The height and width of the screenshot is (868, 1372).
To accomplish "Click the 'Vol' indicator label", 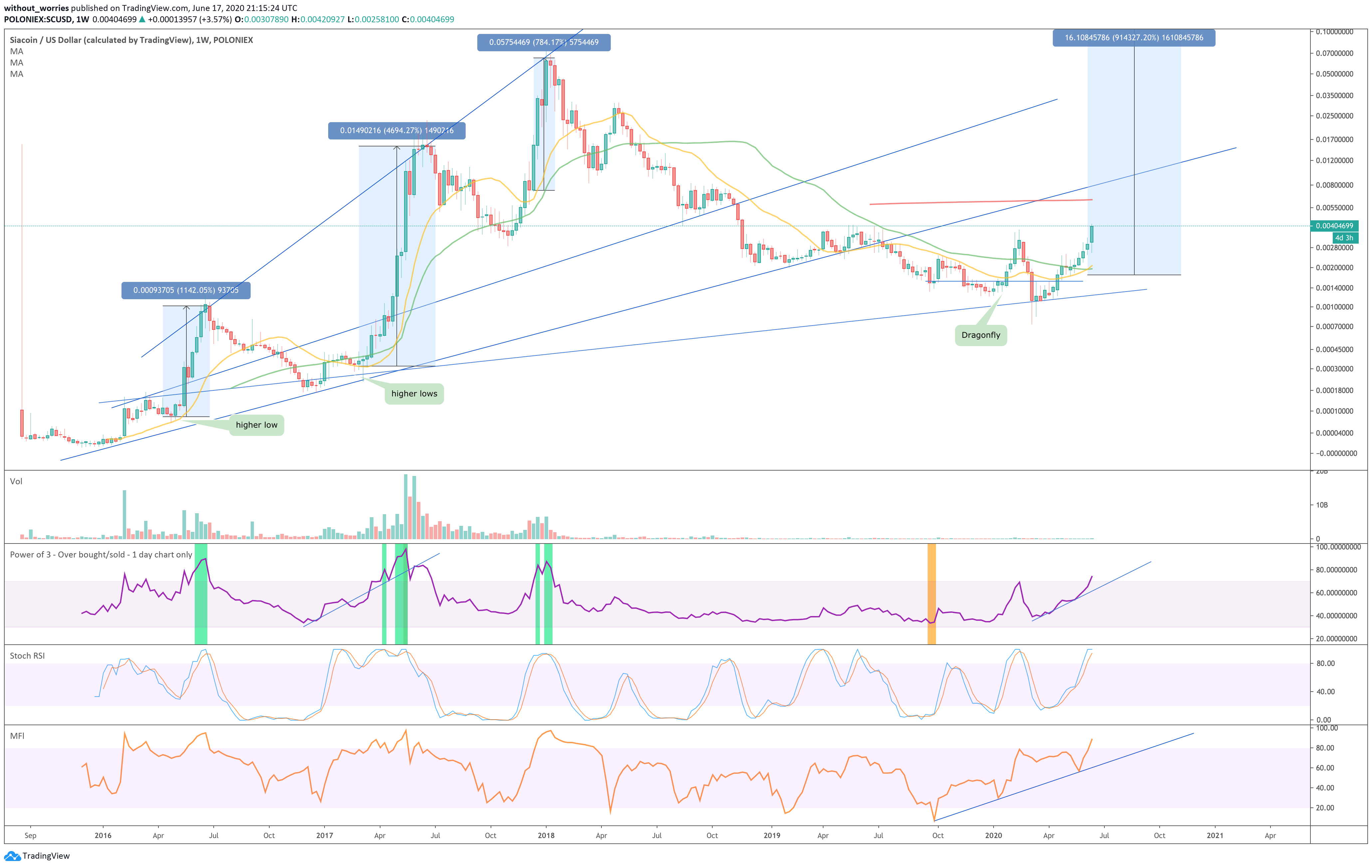I will click(16, 481).
